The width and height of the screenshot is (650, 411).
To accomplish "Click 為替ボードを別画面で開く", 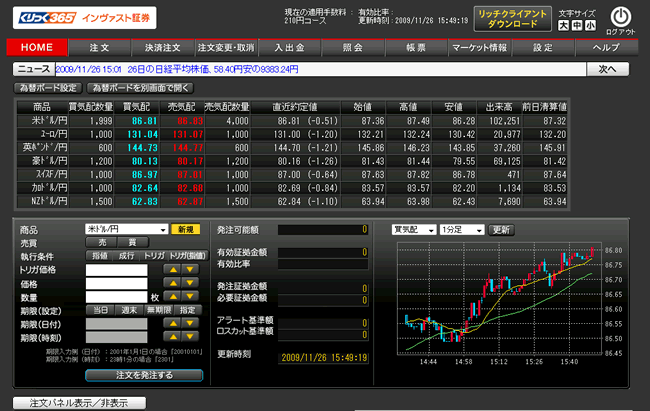I will pyautogui.click(x=141, y=88).
